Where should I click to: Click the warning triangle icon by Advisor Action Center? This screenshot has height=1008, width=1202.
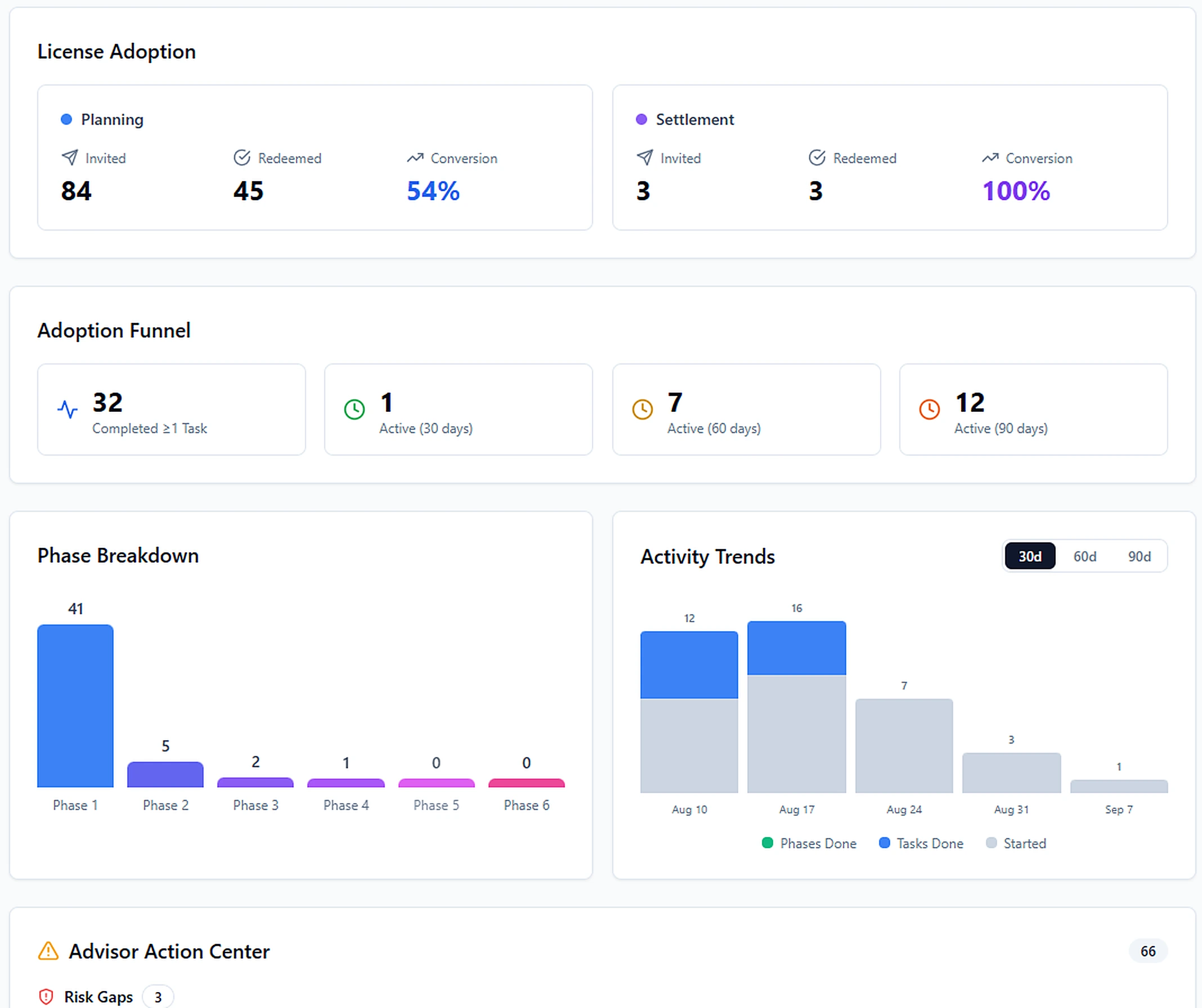click(x=48, y=951)
